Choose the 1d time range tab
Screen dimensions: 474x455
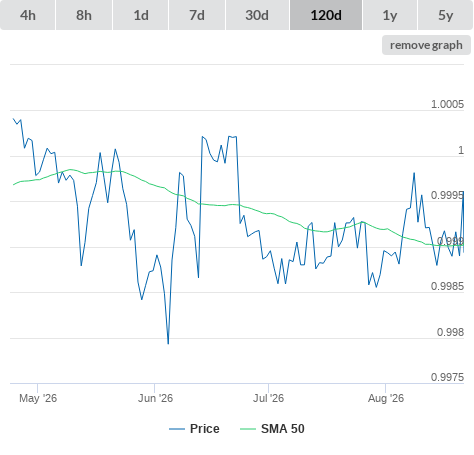pos(141,15)
